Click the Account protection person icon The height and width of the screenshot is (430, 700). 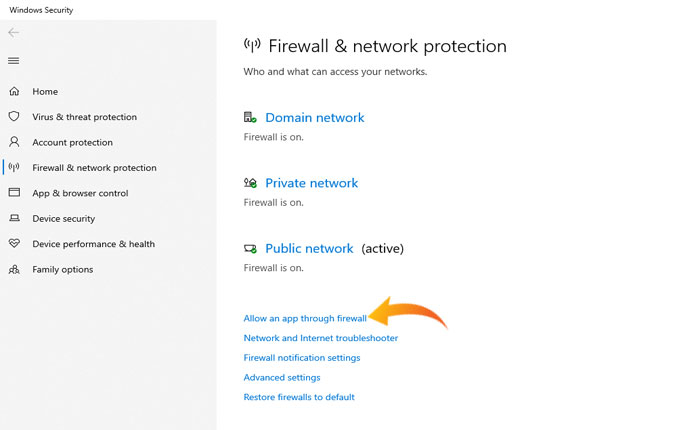(x=14, y=142)
